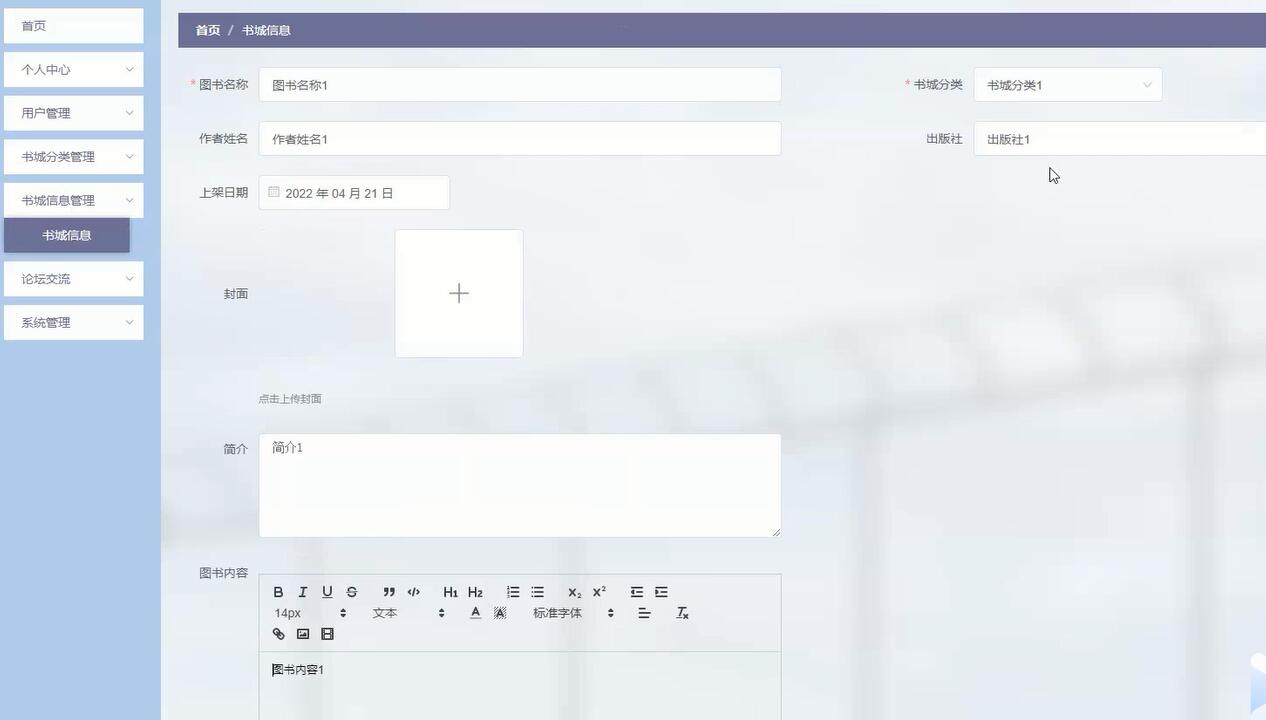Apply H1 heading with the H1 icon
Screen dimensions: 1266x720
(x=450, y=591)
